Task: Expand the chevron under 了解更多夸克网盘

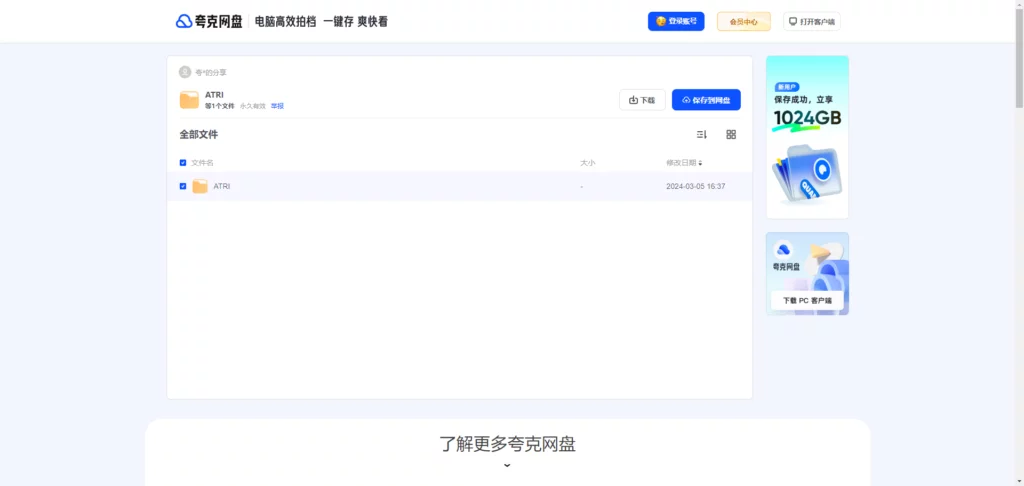Action: 507,465
